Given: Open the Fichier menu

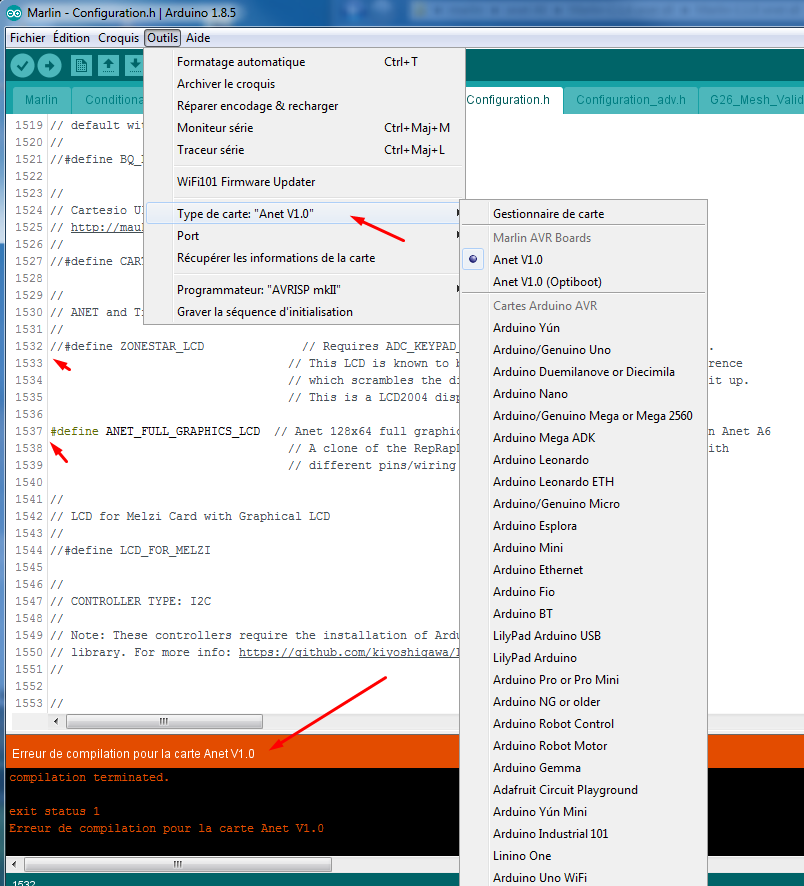Looking at the screenshot, I should point(27,38).
